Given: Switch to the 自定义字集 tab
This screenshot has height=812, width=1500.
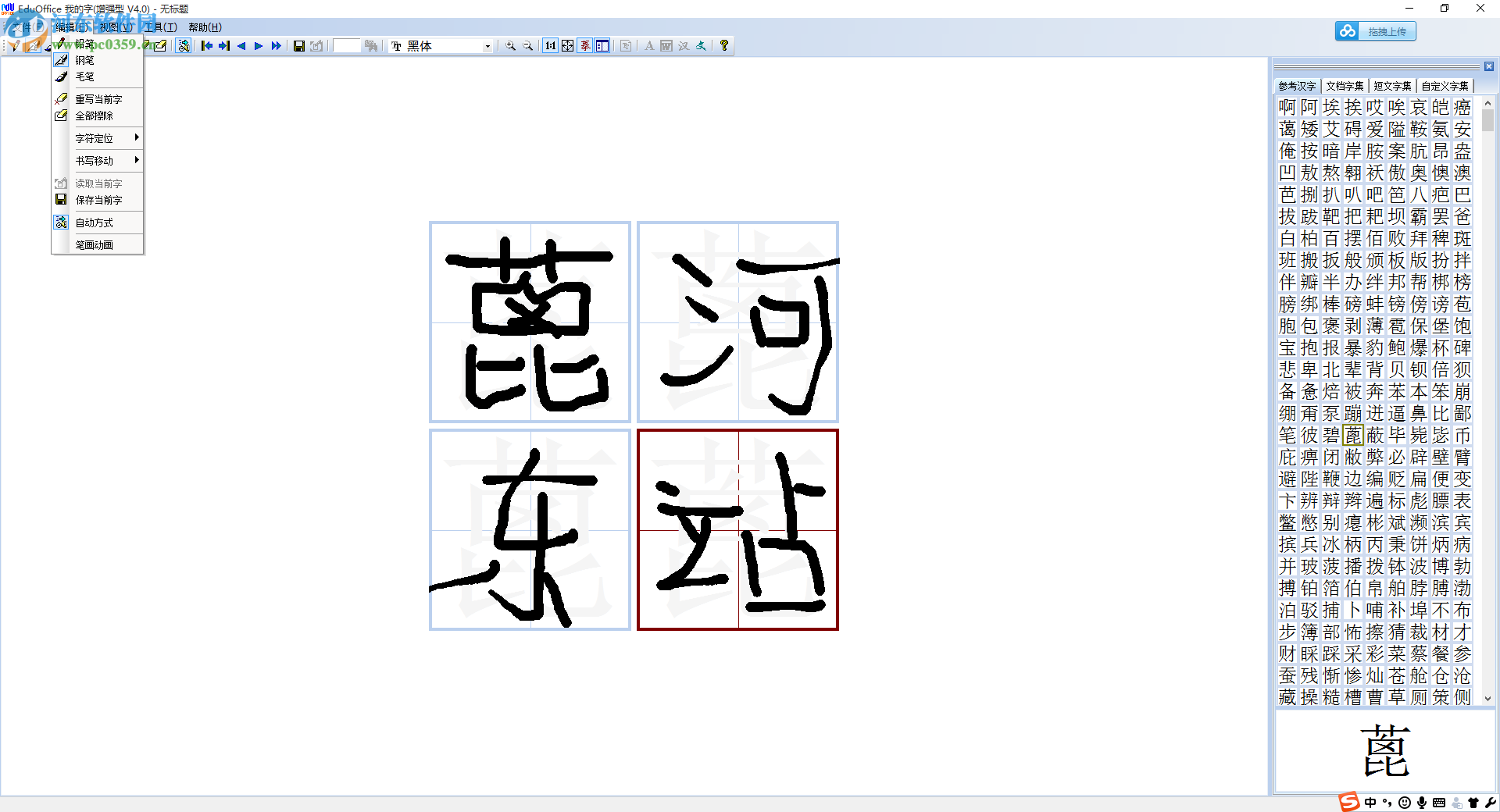Looking at the screenshot, I should (x=1446, y=86).
